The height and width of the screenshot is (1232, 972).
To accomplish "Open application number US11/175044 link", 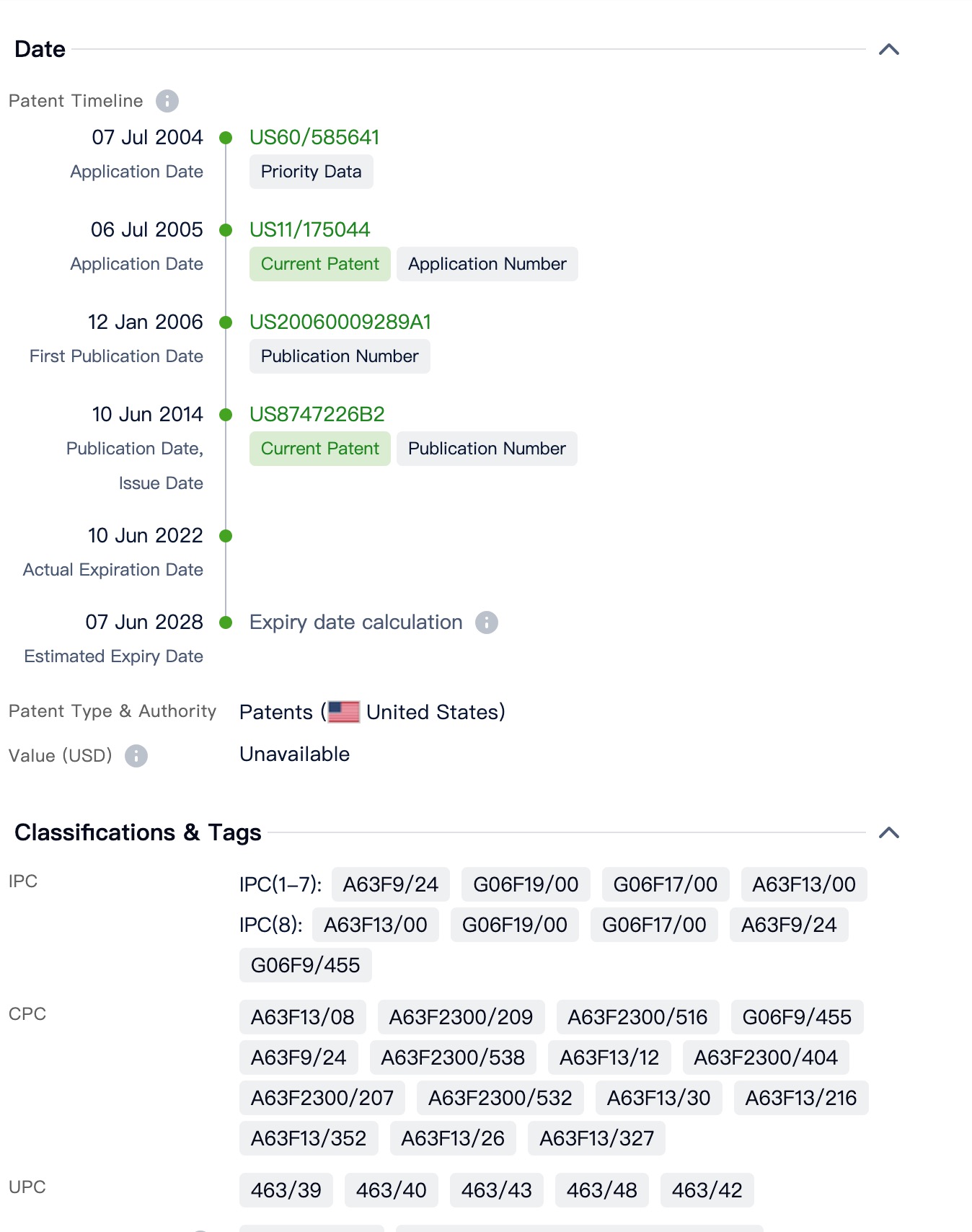I will pos(309,229).
